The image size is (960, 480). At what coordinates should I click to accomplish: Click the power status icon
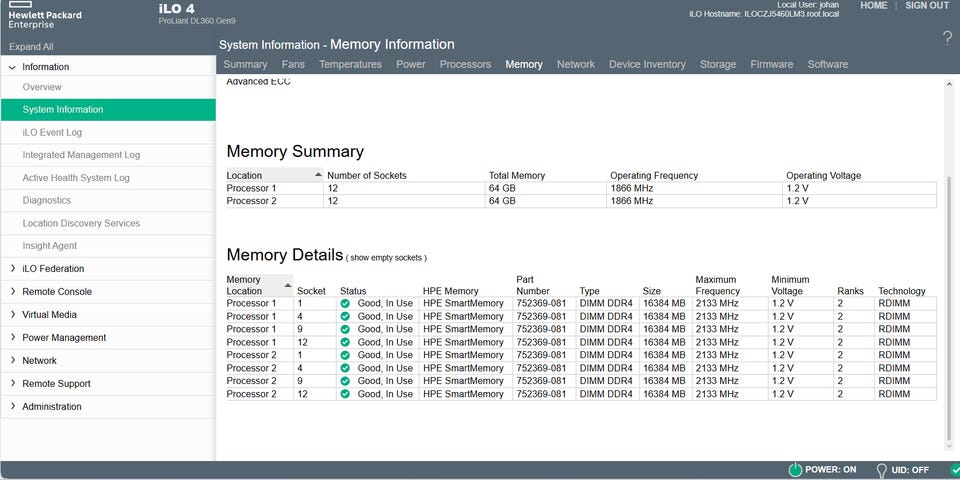click(x=795, y=470)
